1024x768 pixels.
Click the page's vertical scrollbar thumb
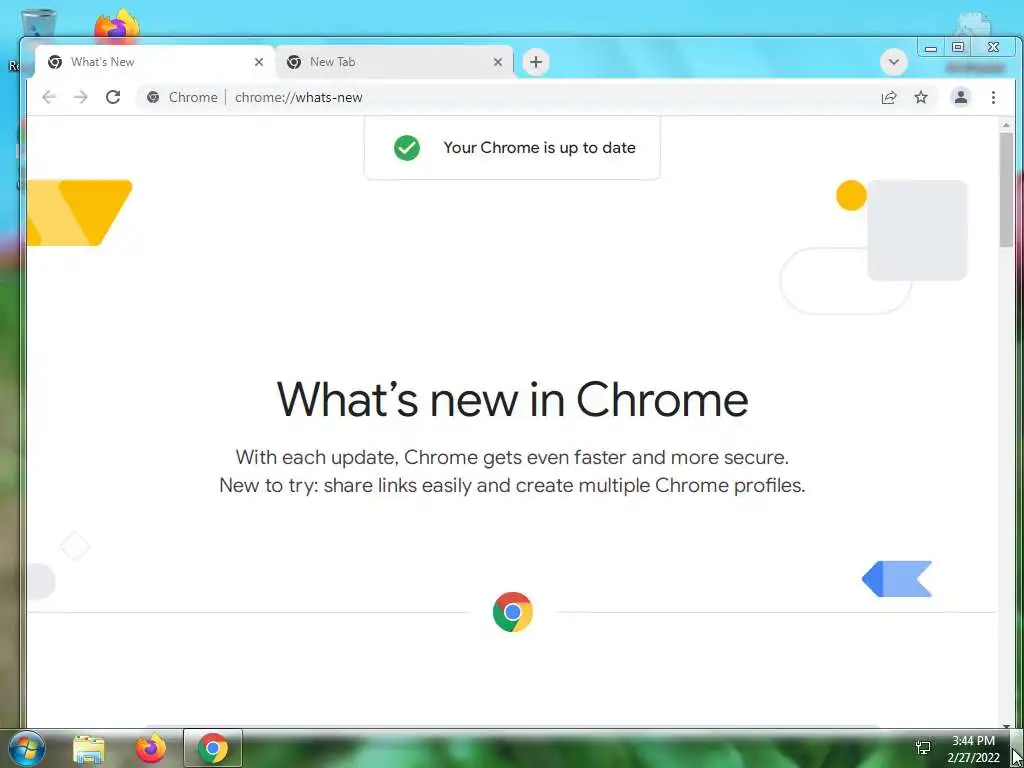click(1006, 189)
